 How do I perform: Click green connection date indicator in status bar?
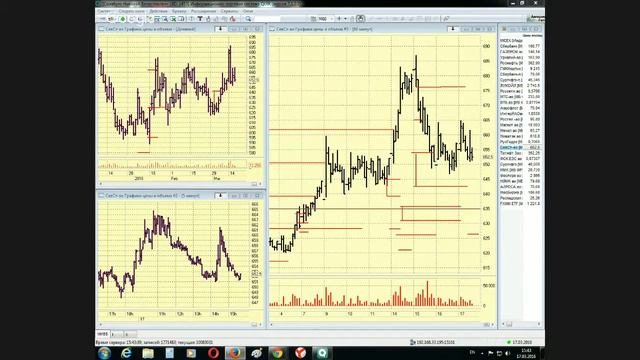519,342
